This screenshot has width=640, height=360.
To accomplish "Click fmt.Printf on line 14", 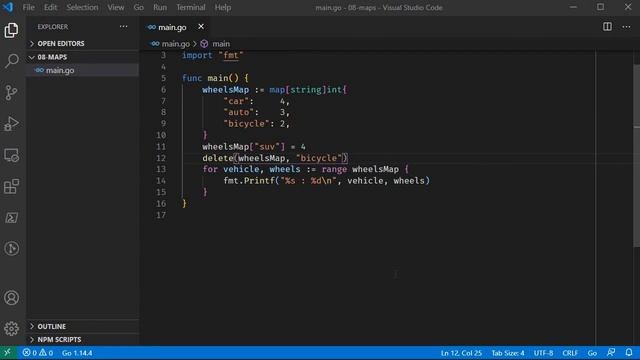I will point(249,180).
